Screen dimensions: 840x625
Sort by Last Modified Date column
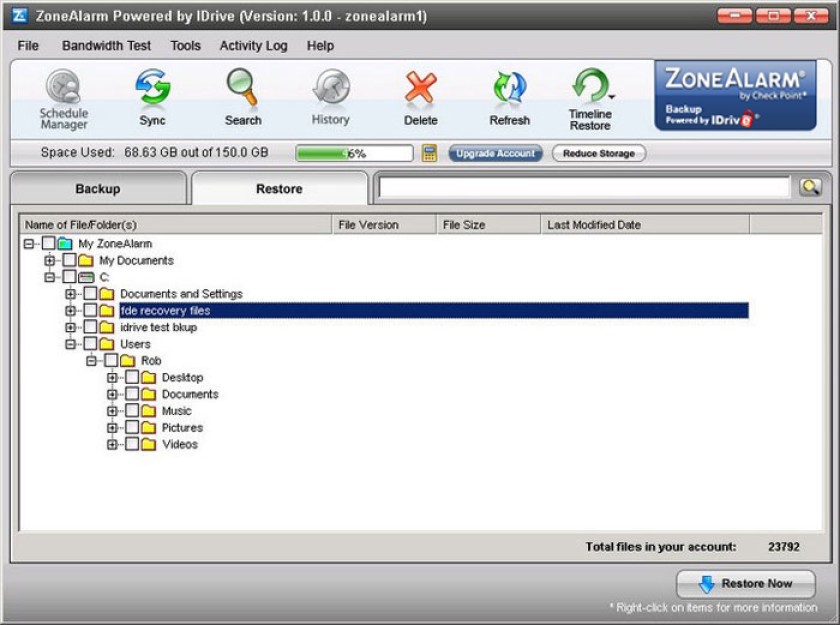645,225
